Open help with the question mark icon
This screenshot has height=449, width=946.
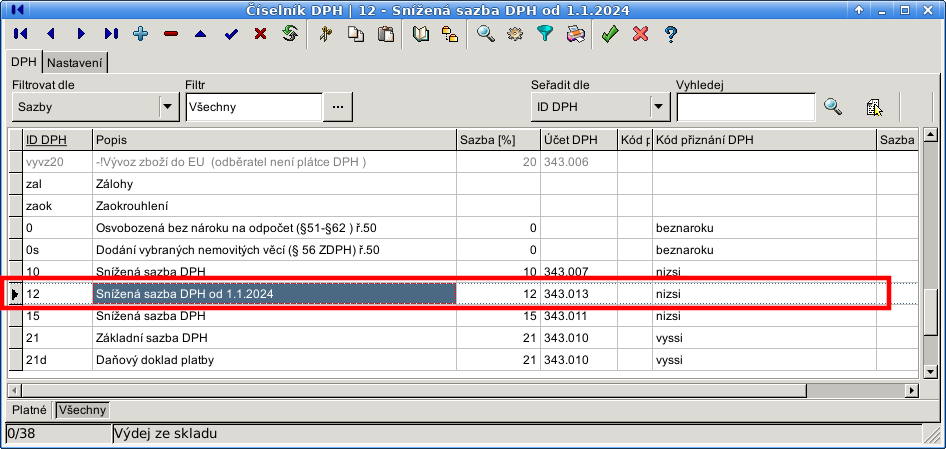671,34
